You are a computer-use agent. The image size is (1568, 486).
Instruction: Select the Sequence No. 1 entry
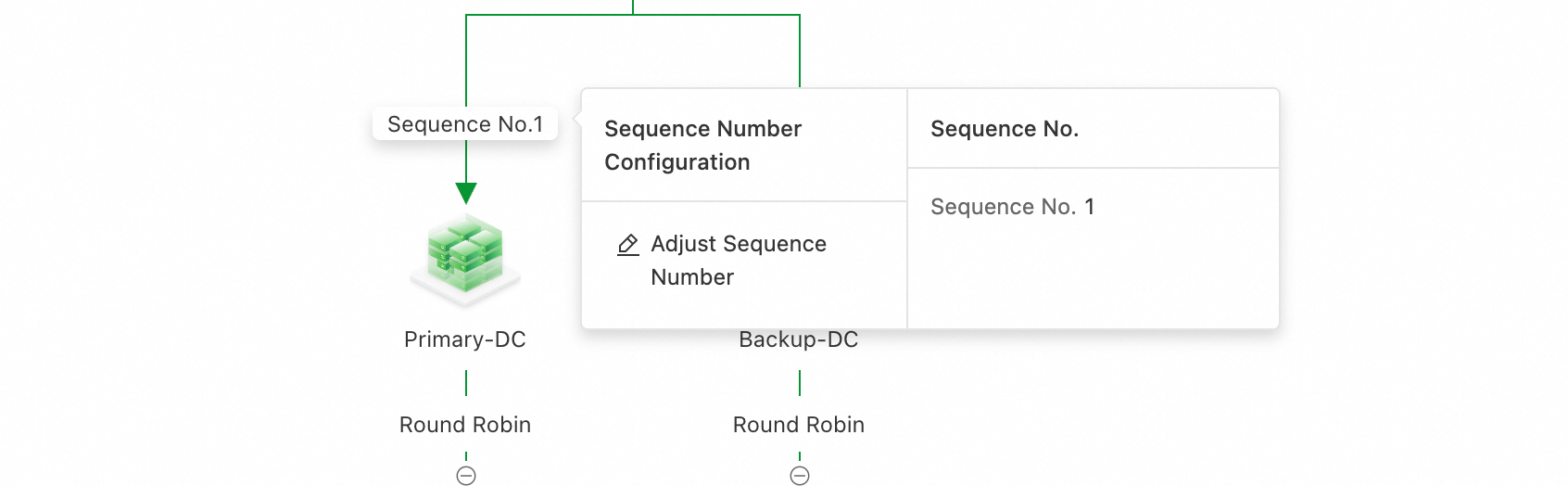point(1012,207)
